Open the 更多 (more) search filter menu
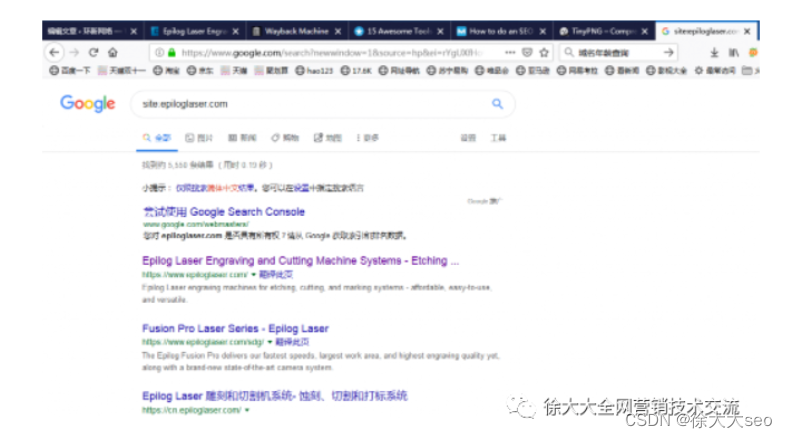 (x=367, y=138)
